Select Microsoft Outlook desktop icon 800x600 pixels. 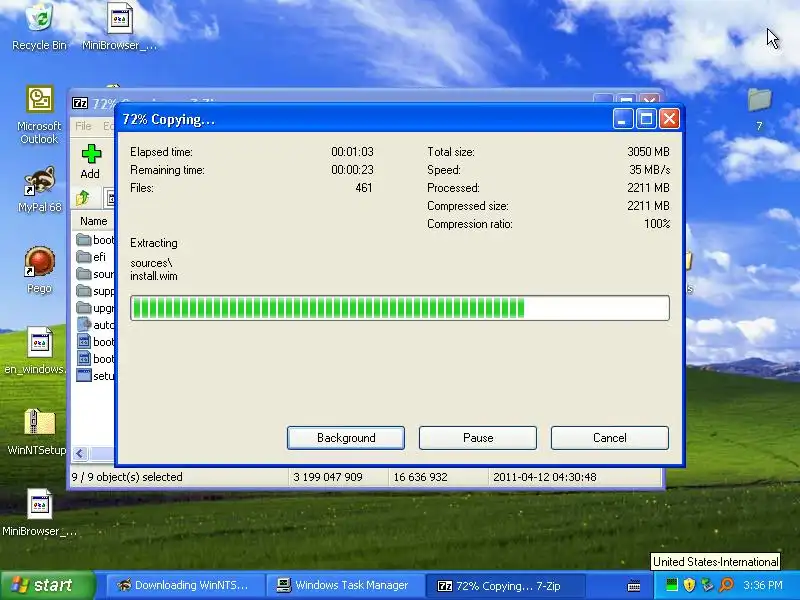(39, 115)
